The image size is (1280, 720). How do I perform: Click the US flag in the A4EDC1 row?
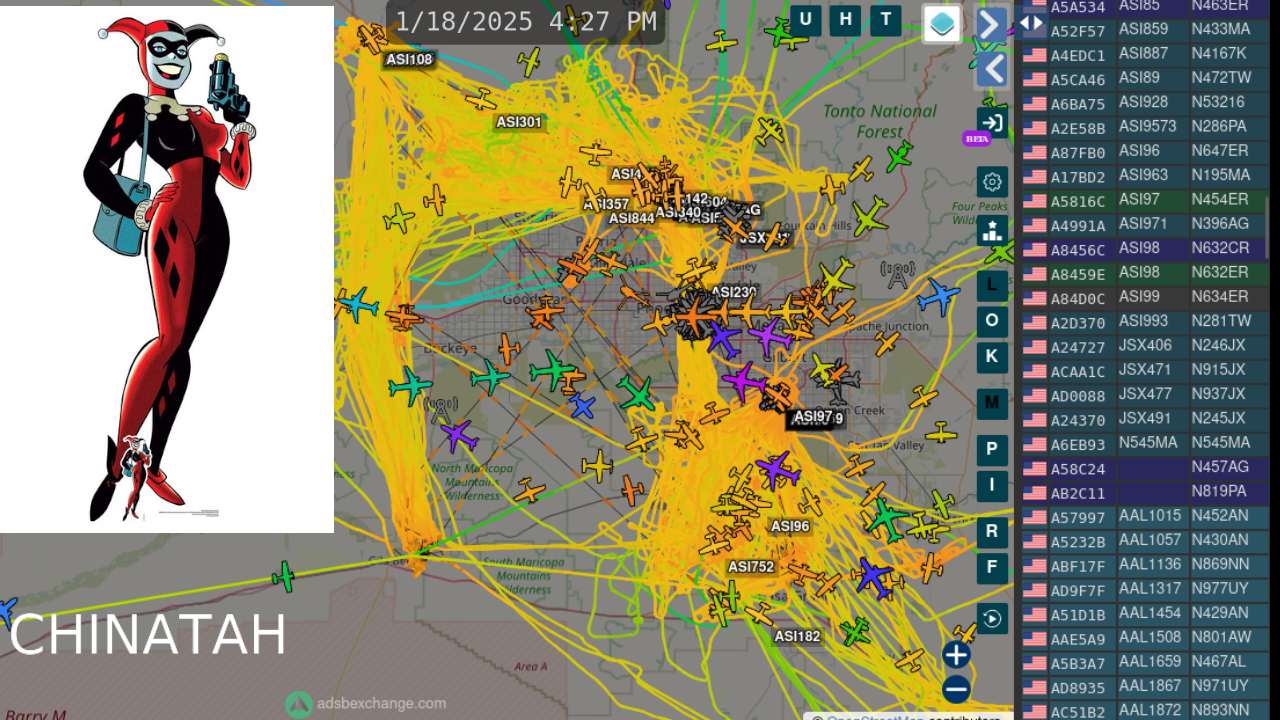(x=1034, y=56)
